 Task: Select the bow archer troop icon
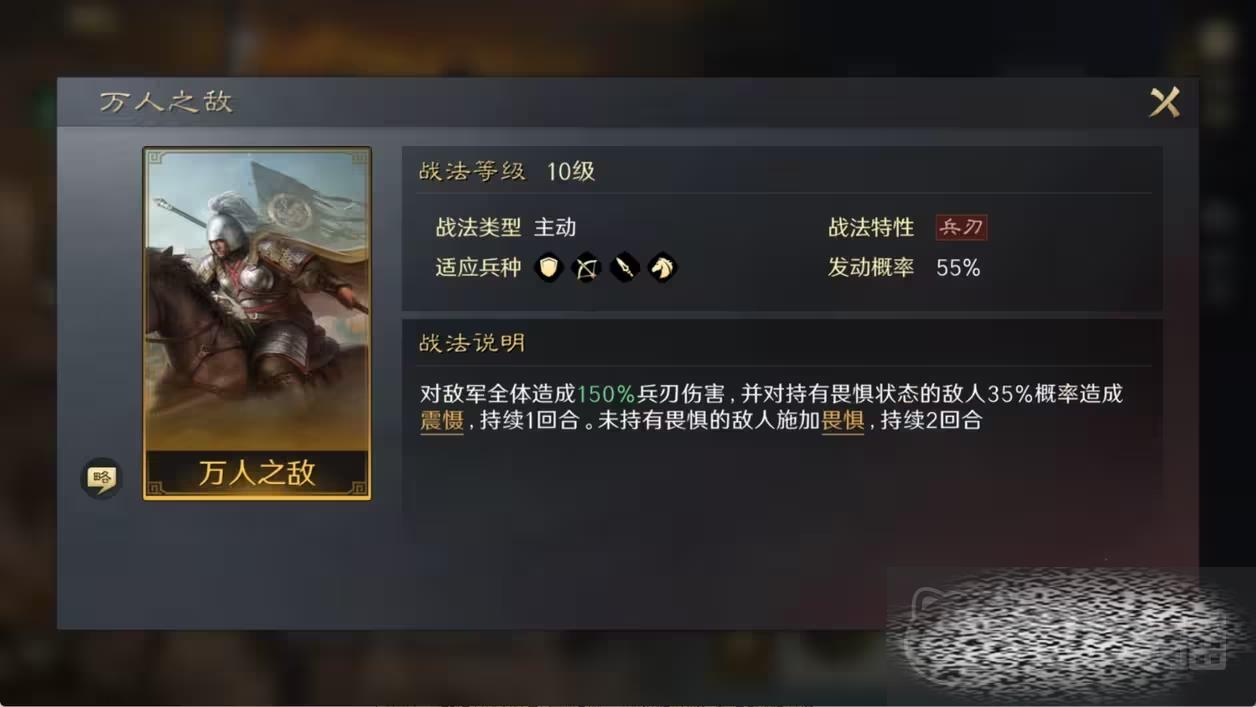click(586, 267)
